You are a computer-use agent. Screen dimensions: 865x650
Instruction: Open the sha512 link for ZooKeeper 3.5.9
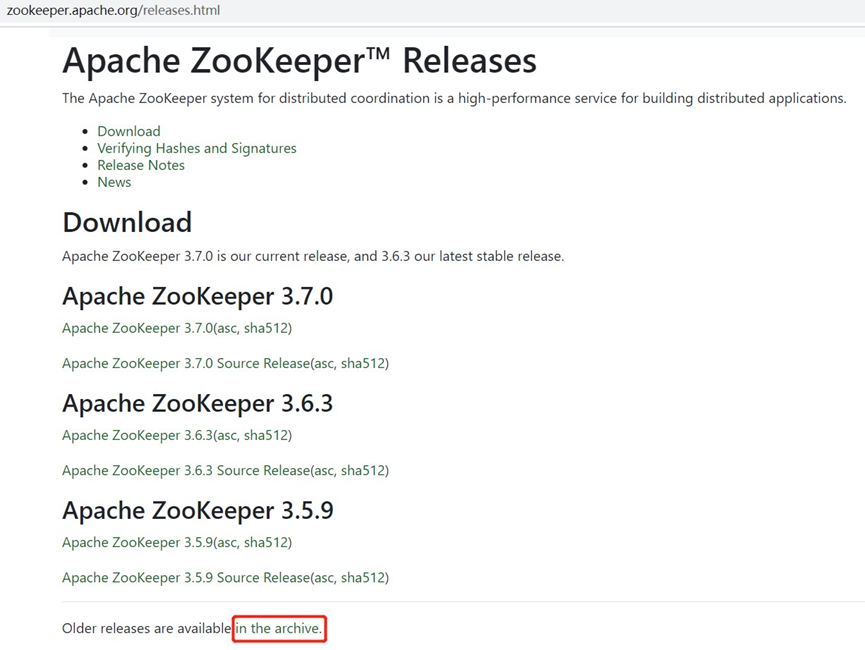coord(266,542)
